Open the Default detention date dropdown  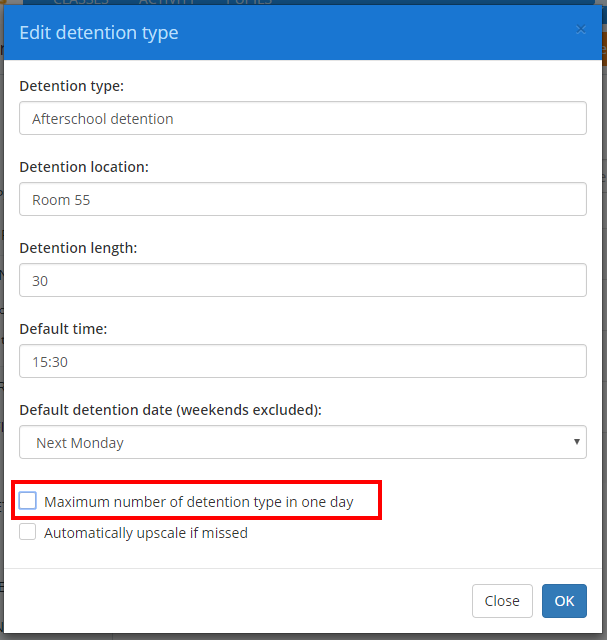(x=302, y=442)
